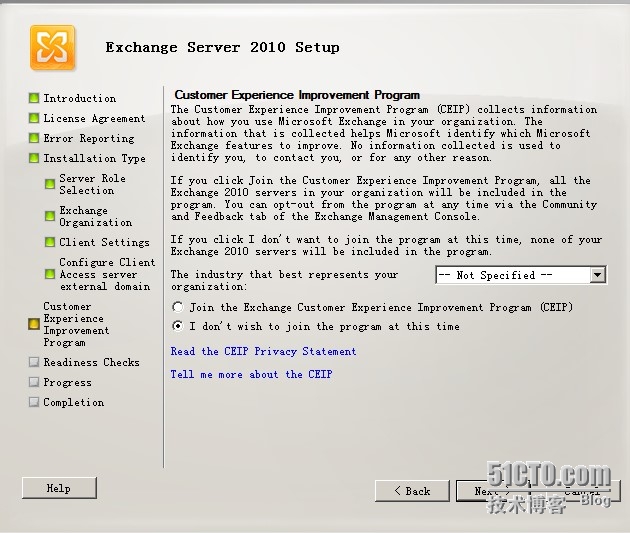Click the yellow Customer Experience step indicator
This screenshot has width=630, height=533.
[34, 324]
